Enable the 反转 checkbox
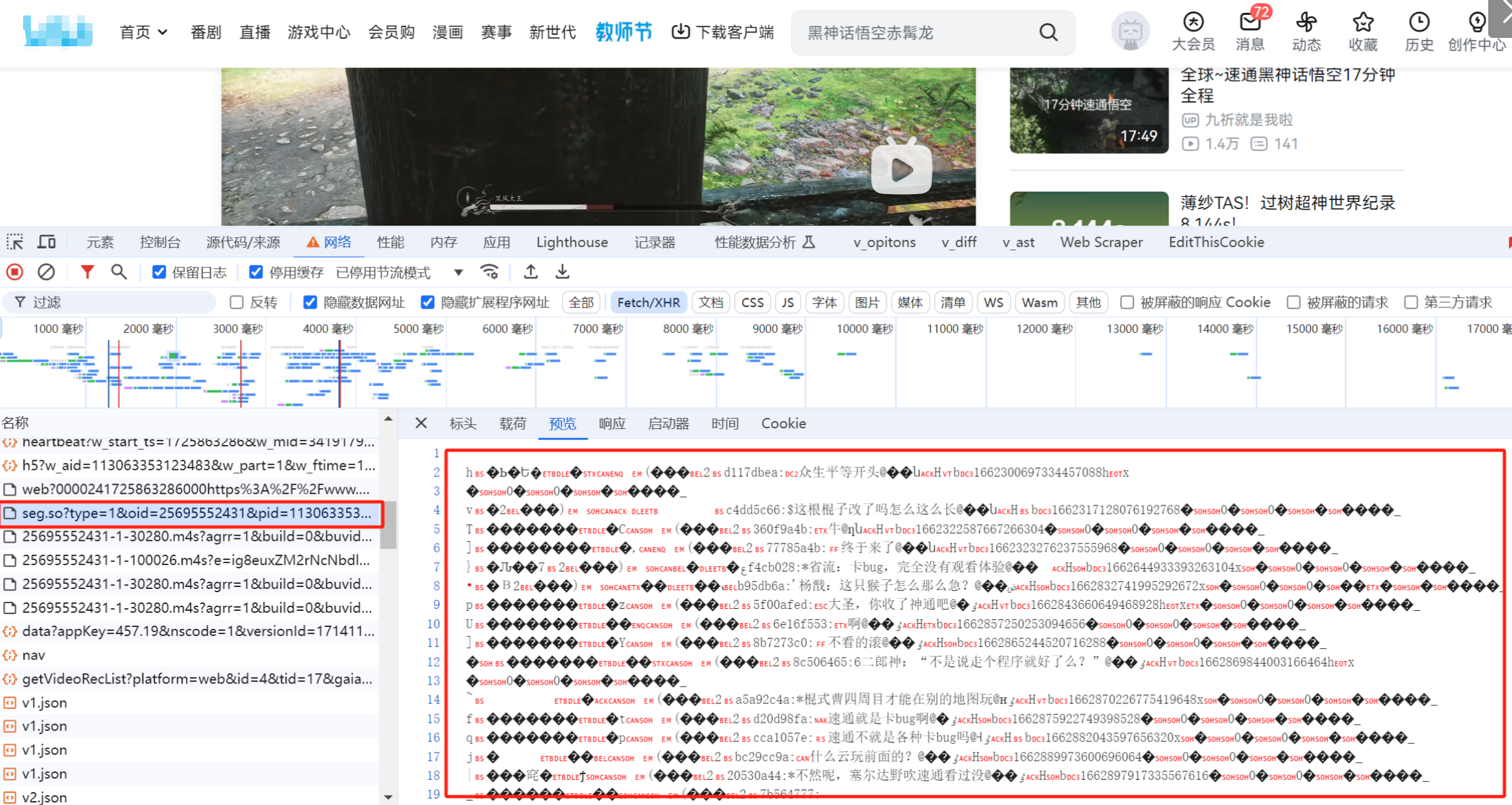This screenshot has height=805, width=1512. (237, 303)
